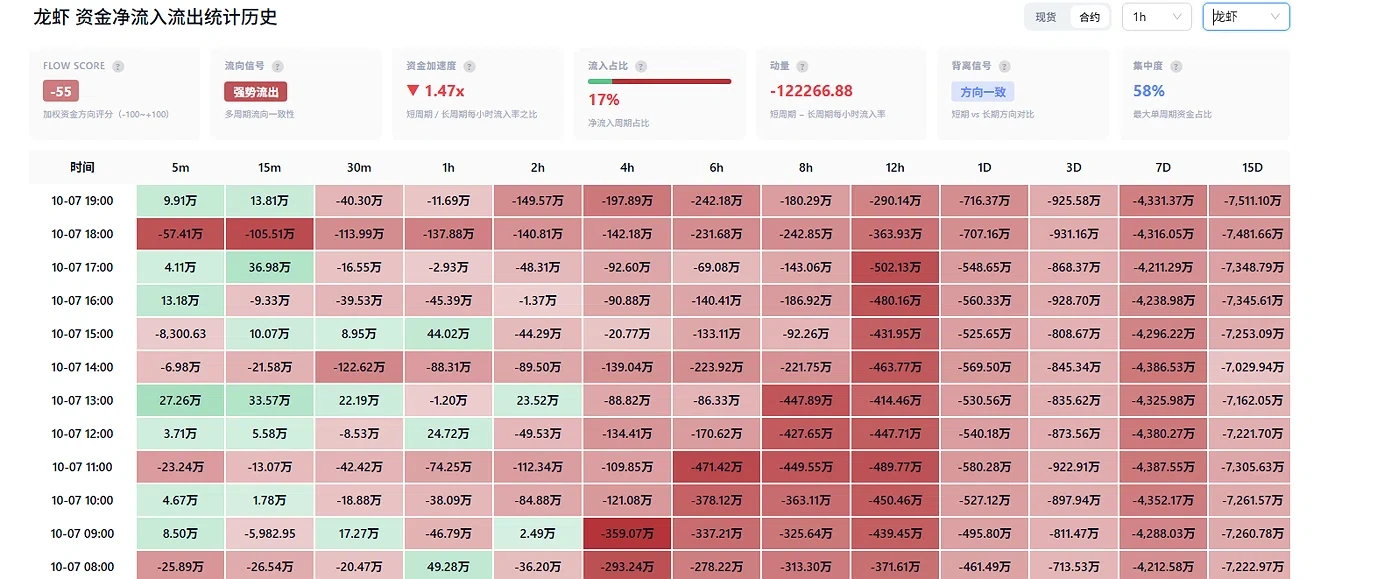Screen dimensions: 1377x579
Task: Click the 时间 column header
Action: [x=83, y=167]
